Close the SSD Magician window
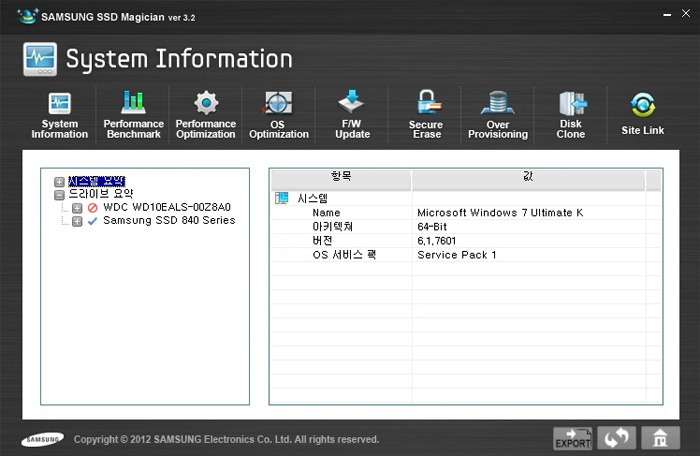700x456 pixels. (686, 13)
